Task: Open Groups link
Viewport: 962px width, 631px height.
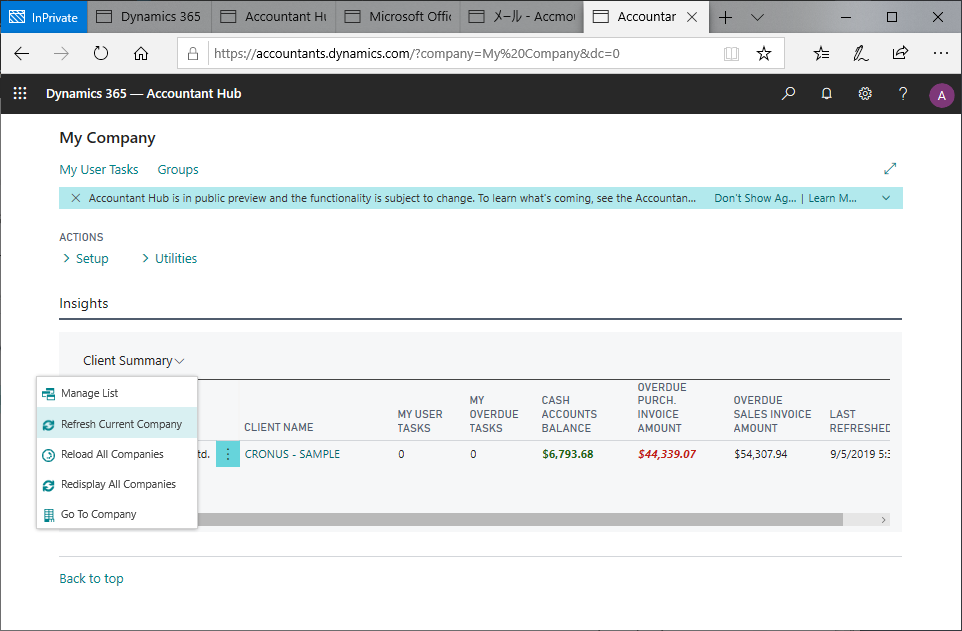Action: tap(178, 169)
